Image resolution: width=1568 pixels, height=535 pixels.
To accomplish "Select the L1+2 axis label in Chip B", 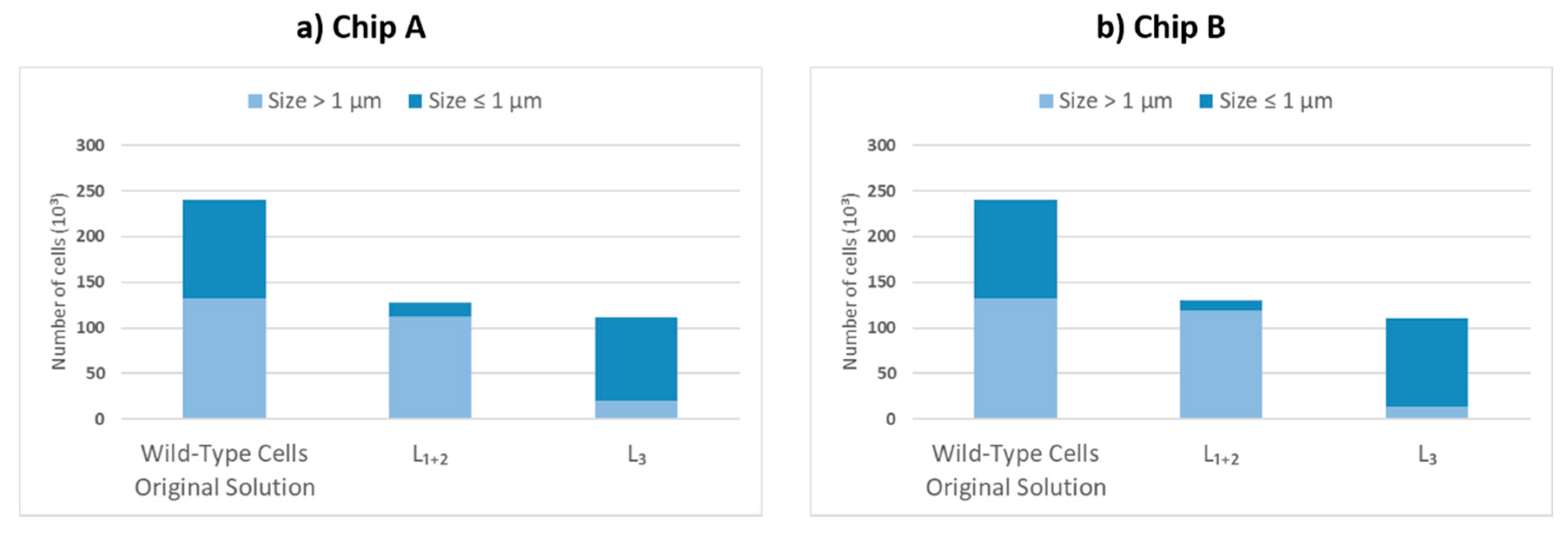I will (1221, 455).
